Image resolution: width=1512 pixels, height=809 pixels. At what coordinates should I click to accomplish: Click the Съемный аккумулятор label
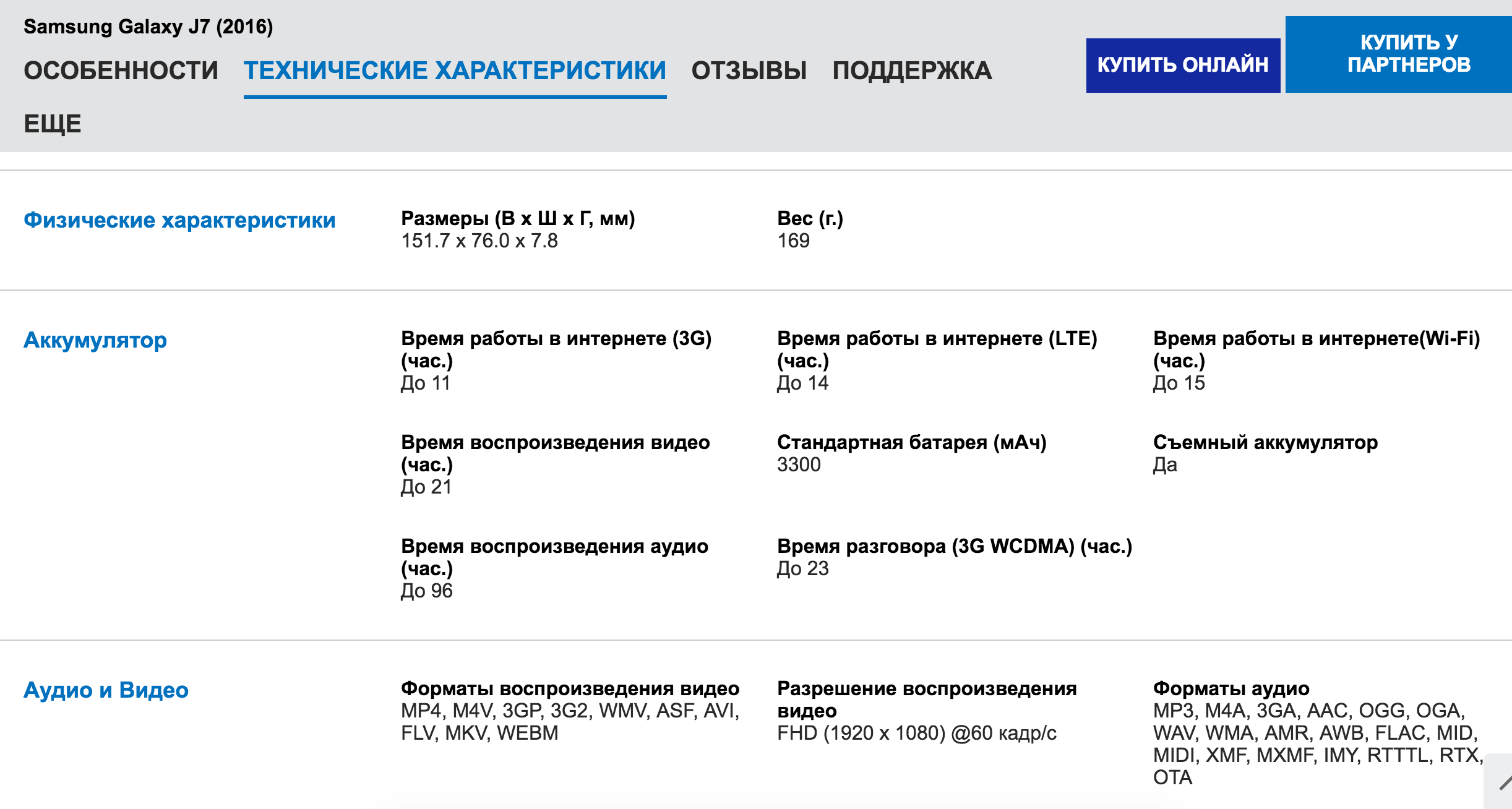[1265, 442]
